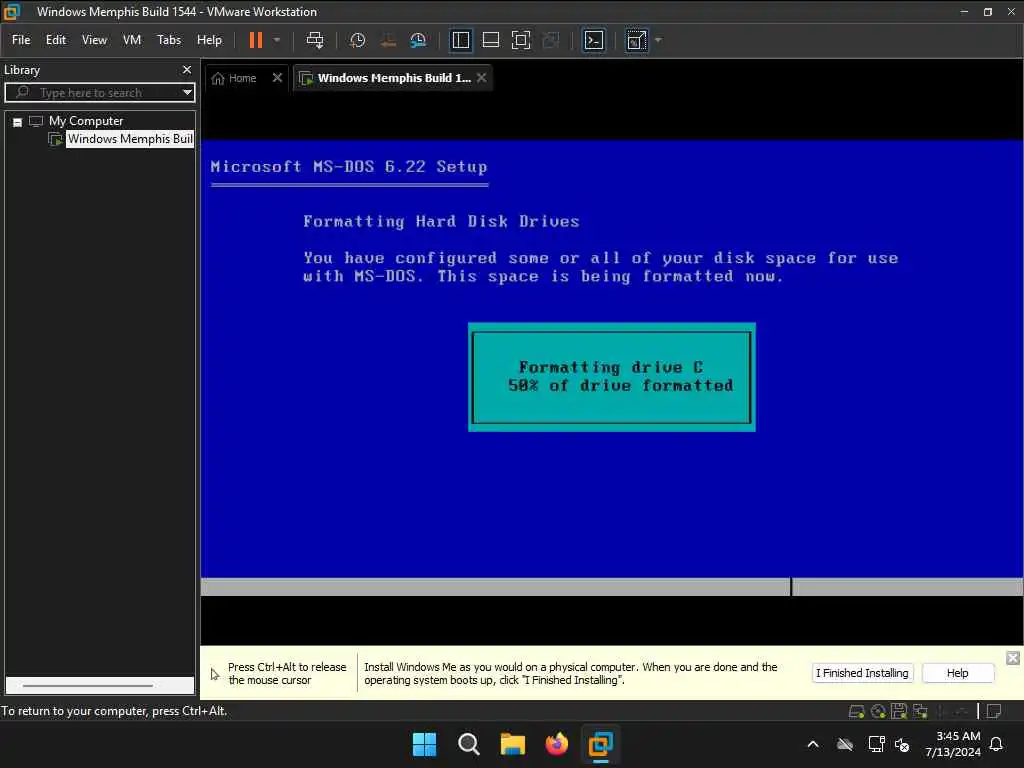Click OneDrive cloud tray icon
Viewport: 1024px width, 768px height.
point(845,744)
